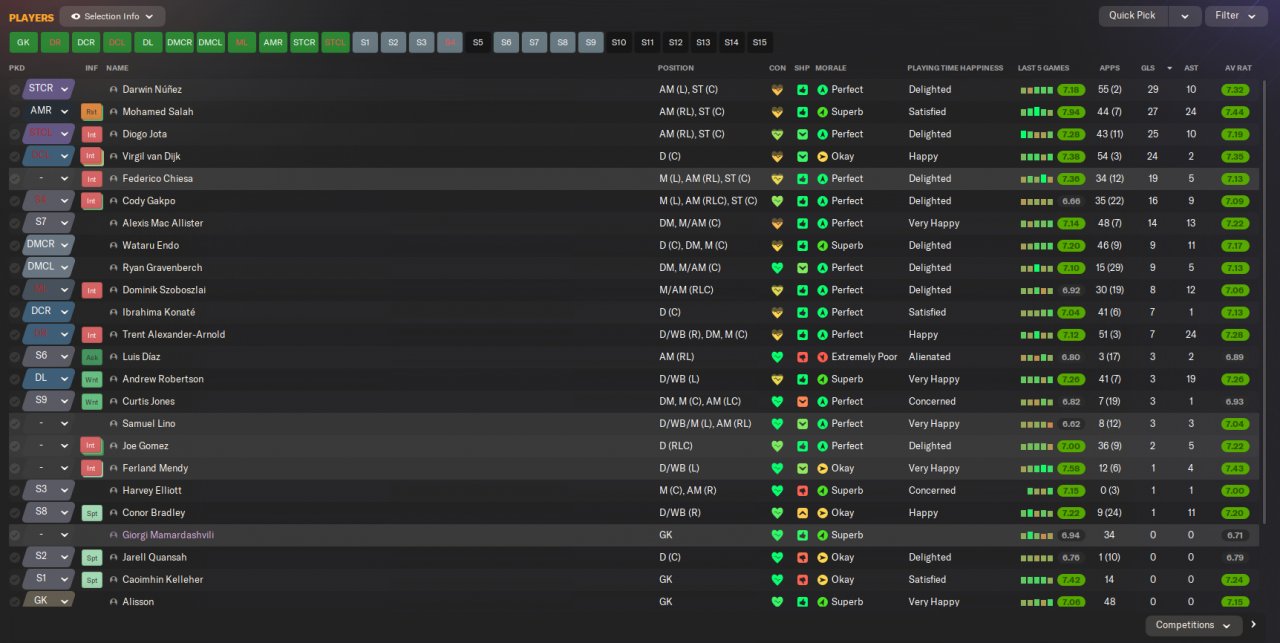1280x643 pixels.
Task: Click Luis Díaz's Extremely Poor morale icon
Action: tap(823, 357)
